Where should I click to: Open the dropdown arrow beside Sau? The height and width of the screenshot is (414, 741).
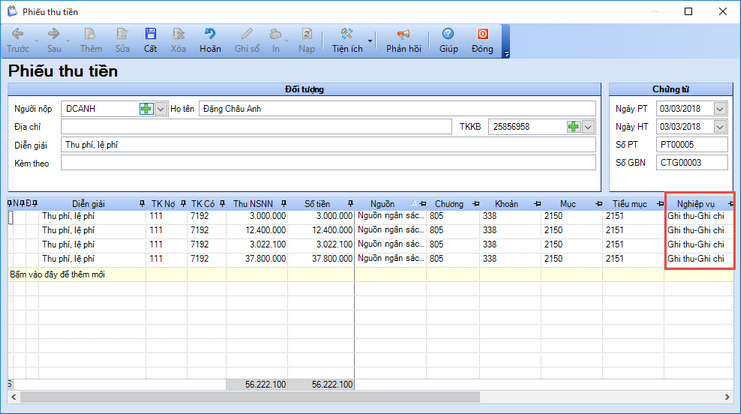pos(68,41)
